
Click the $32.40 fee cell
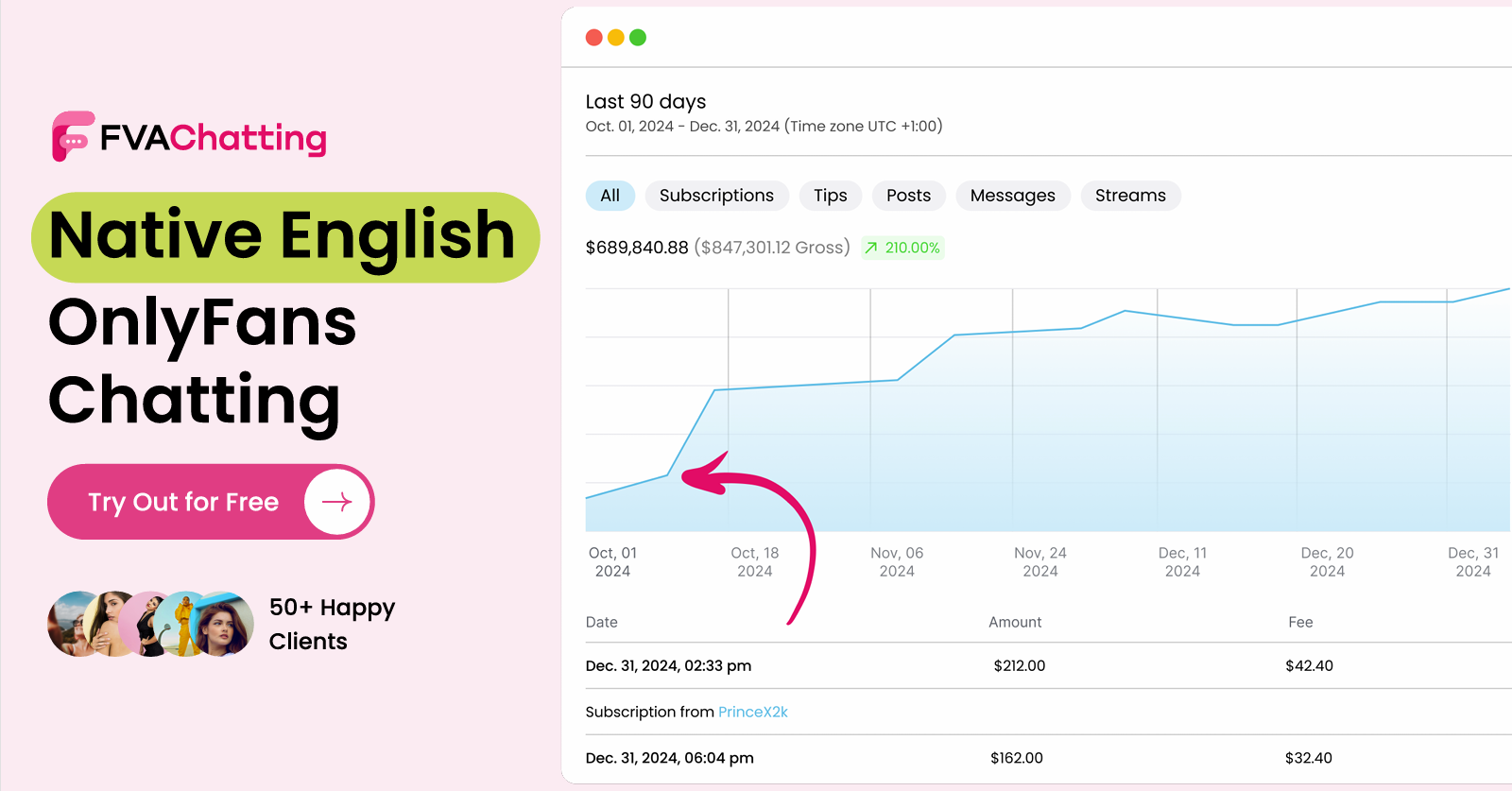coord(1309,758)
